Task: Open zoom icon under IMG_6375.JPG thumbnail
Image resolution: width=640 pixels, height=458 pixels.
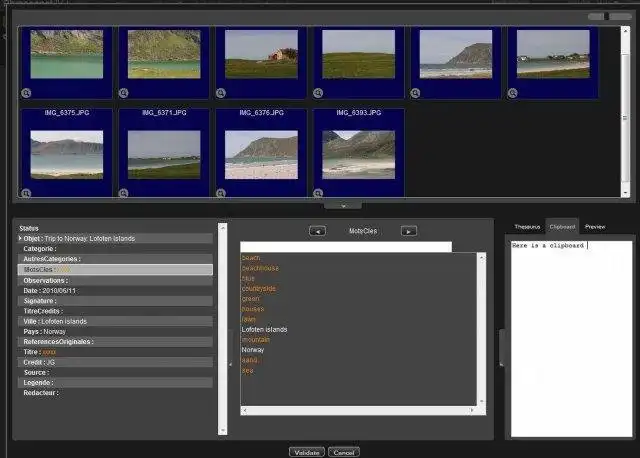Action: [26, 193]
